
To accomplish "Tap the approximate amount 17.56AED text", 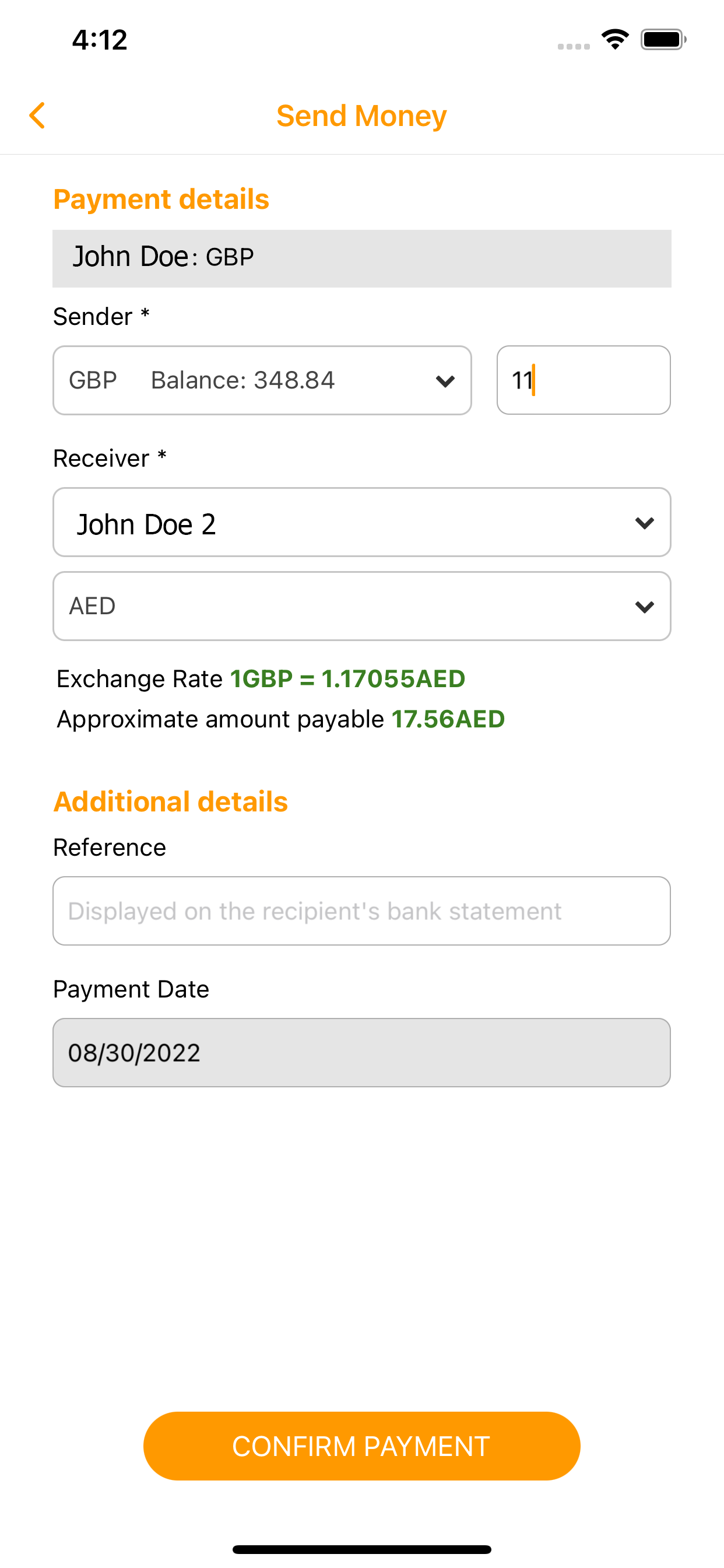I will 448,719.
